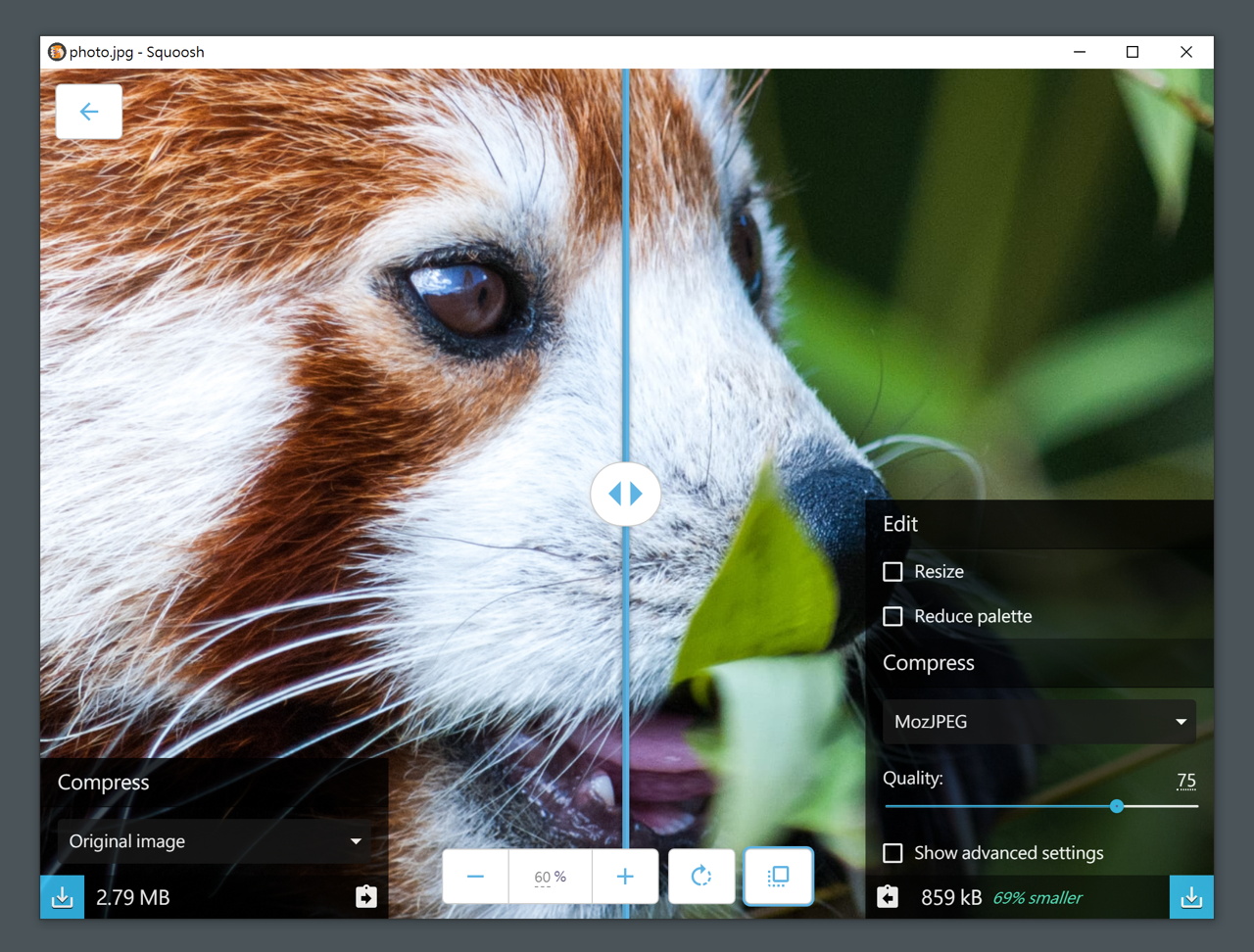
Task: Click the back arrow button
Action: pyautogui.click(x=89, y=112)
